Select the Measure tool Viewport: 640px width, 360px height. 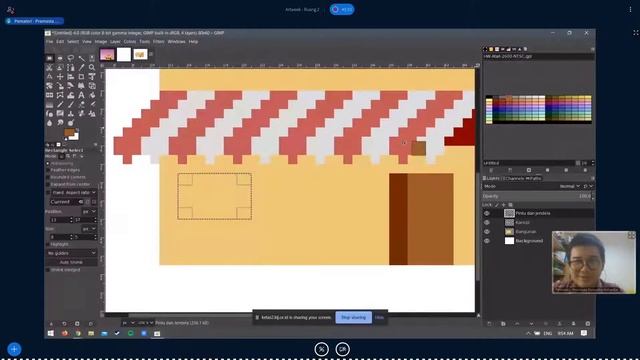coord(49,76)
